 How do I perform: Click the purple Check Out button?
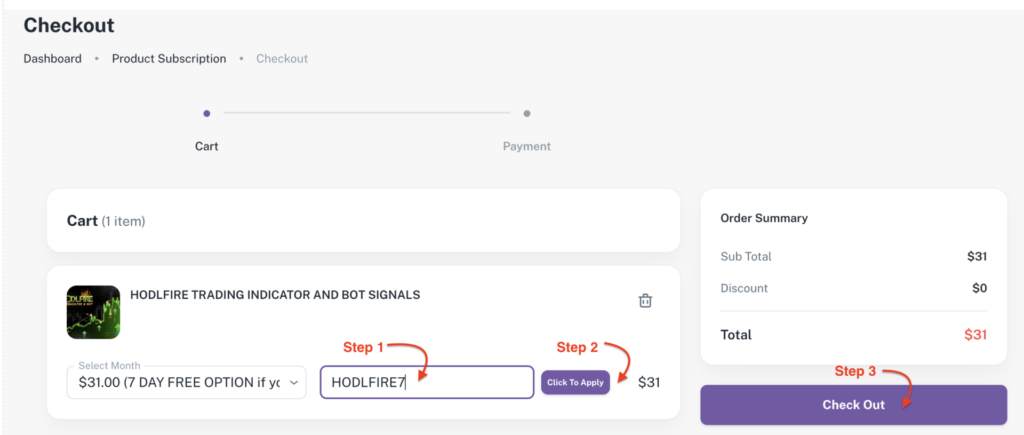coord(854,405)
